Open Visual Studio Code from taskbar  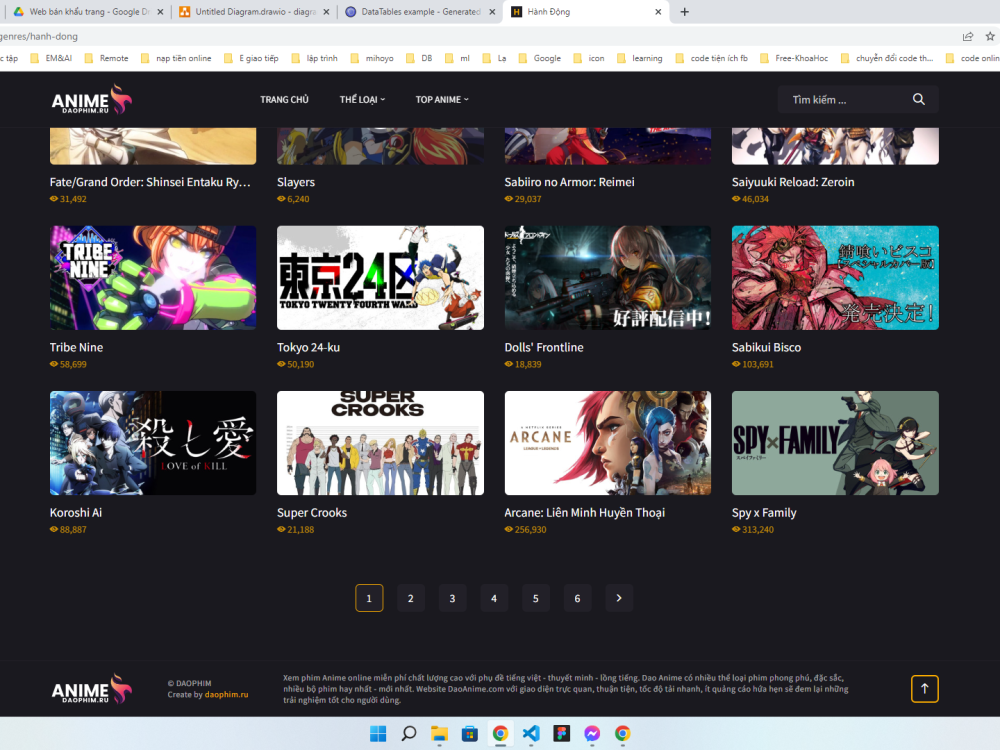coord(531,733)
